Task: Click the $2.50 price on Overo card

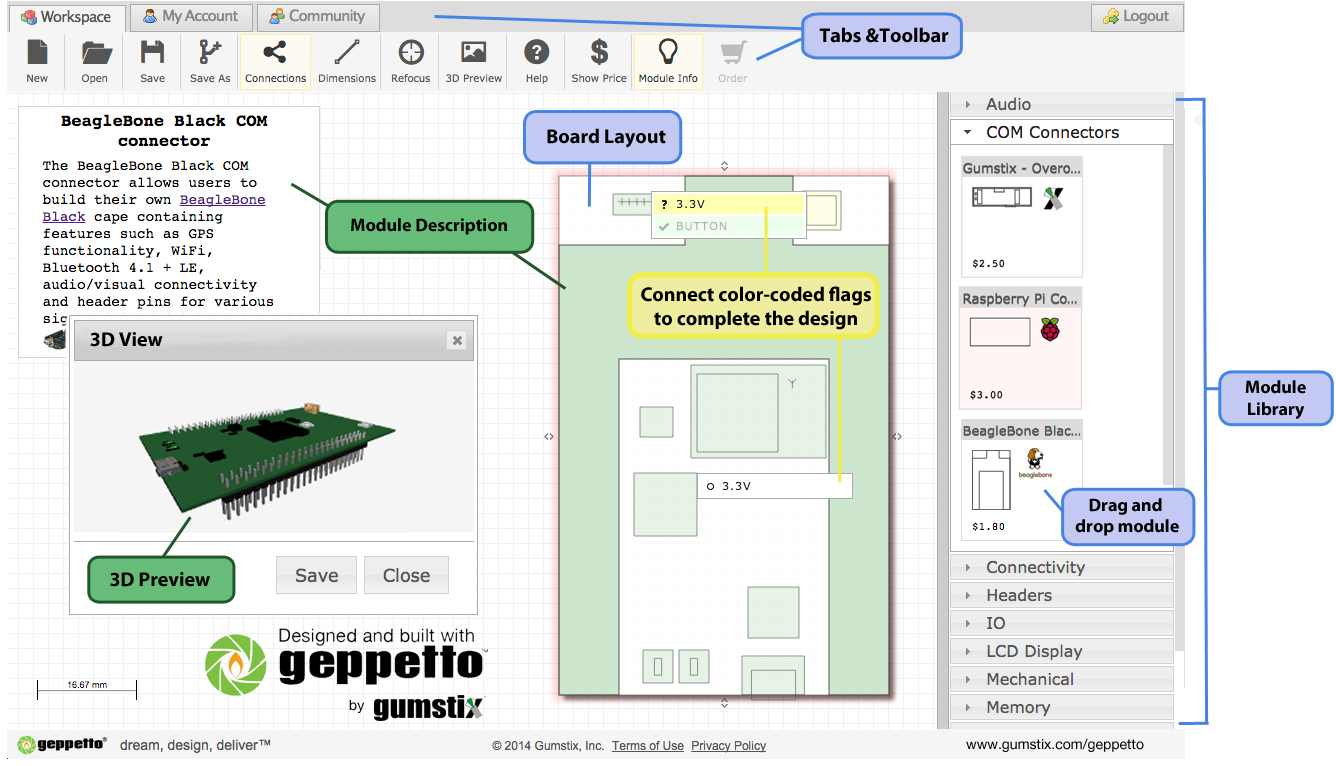Action: coord(988,264)
